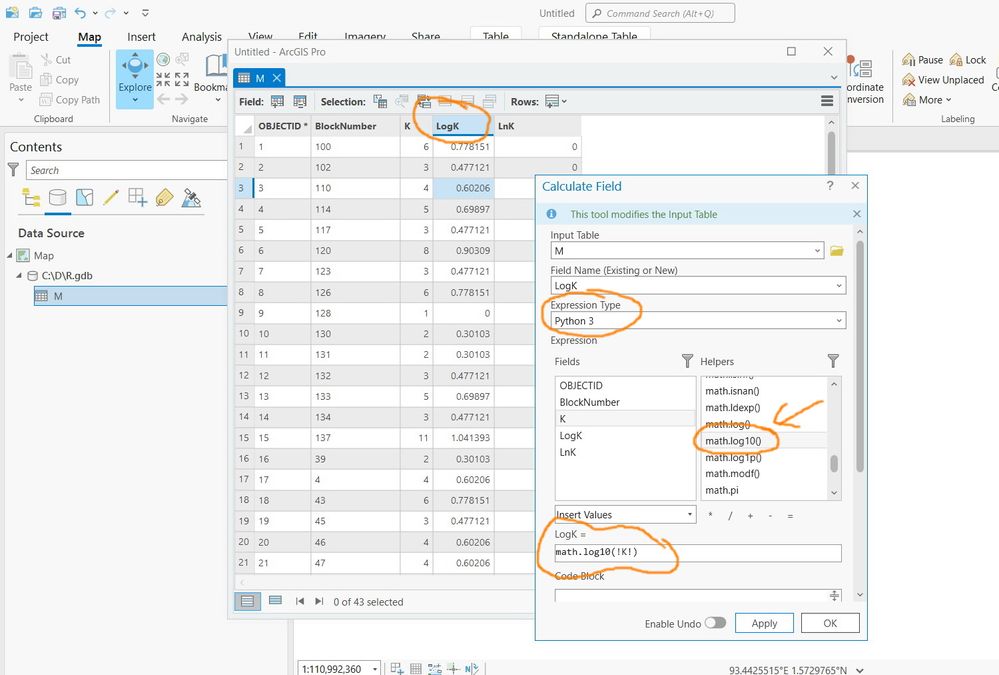
Task: Click the Full Extent globe icon
Action: (x=163, y=59)
